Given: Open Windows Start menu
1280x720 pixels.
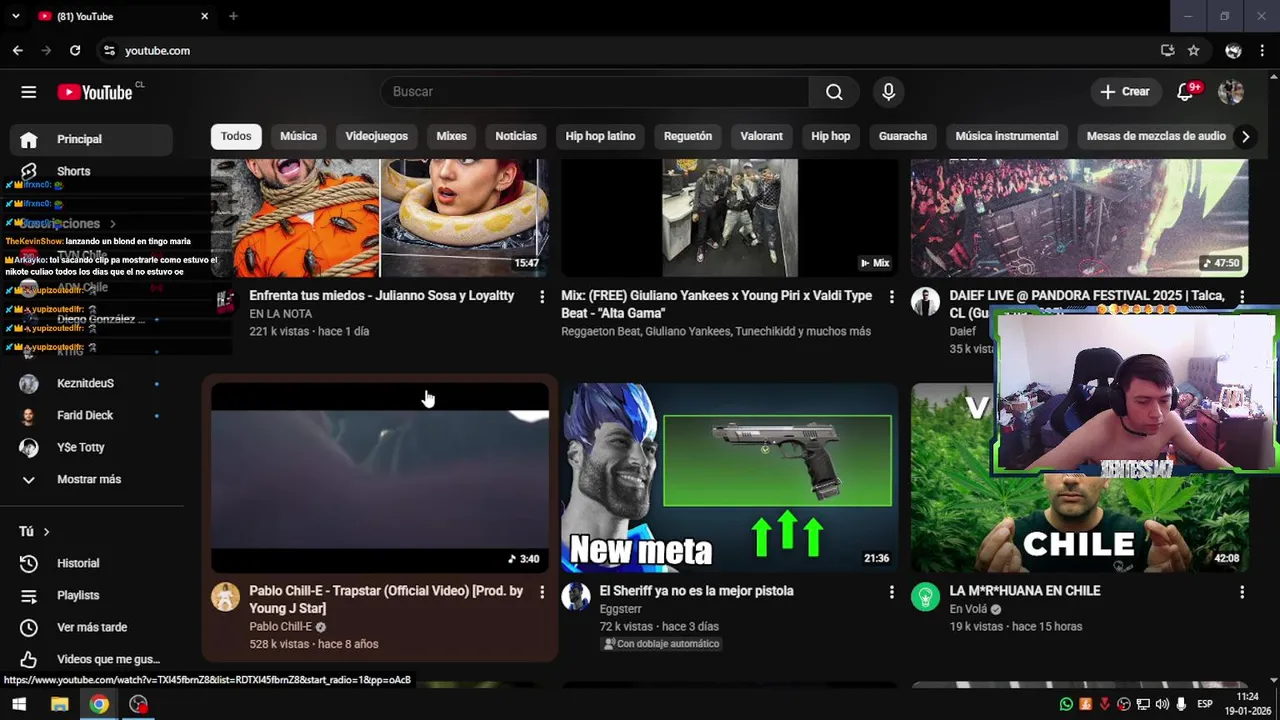Looking at the screenshot, I should coord(19,704).
